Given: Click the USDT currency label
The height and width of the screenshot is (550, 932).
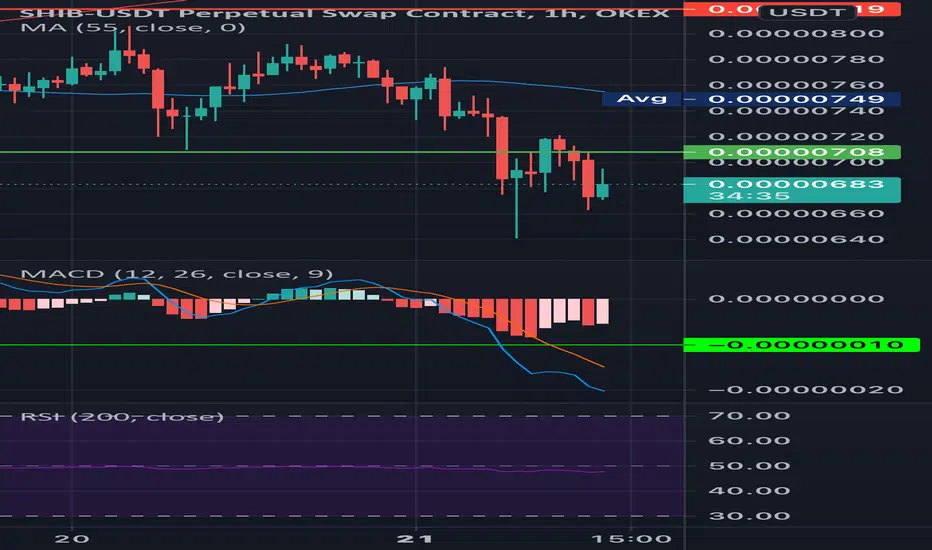Looking at the screenshot, I should pyautogui.click(x=808, y=12).
